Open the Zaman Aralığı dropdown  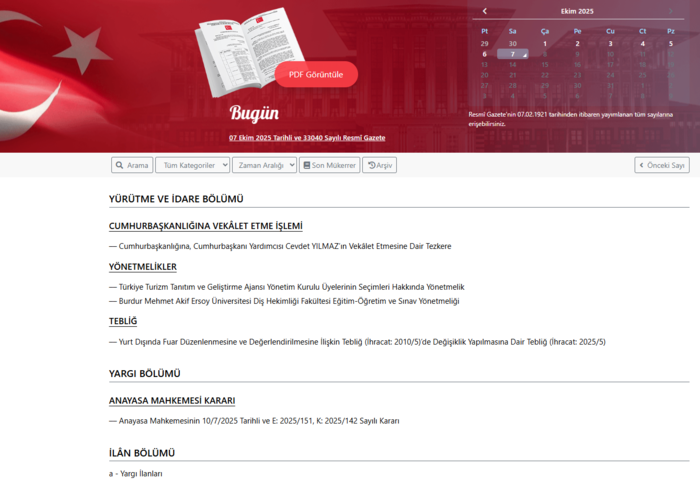(x=264, y=165)
